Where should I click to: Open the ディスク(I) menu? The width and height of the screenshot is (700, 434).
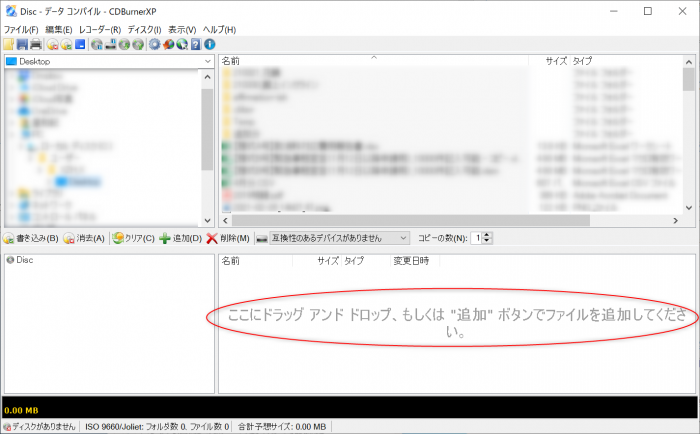coord(144,29)
